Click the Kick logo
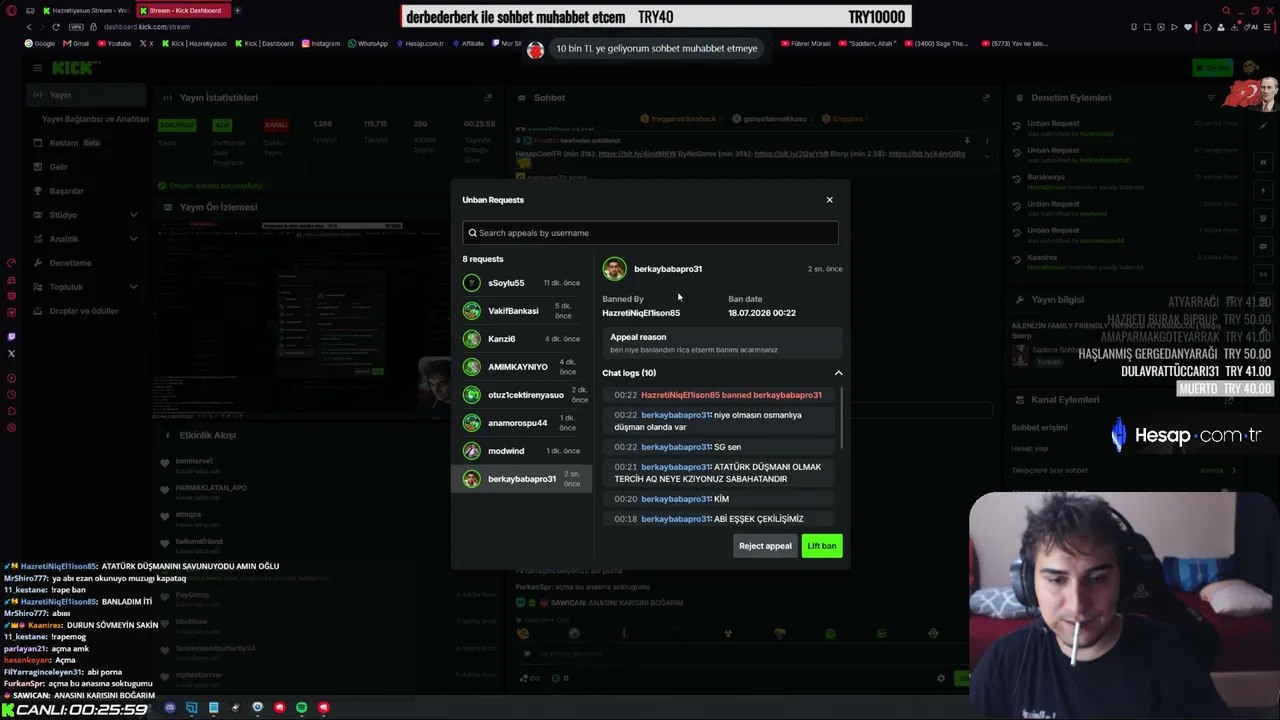Image resolution: width=1280 pixels, height=720 pixels. click(77, 68)
